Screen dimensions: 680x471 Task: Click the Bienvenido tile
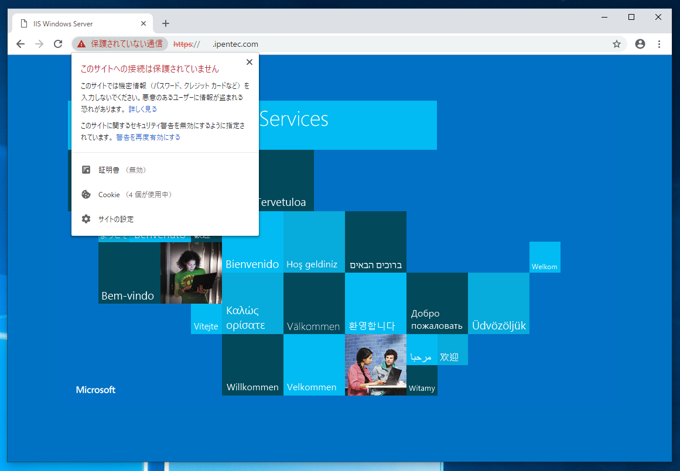coord(252,242)
